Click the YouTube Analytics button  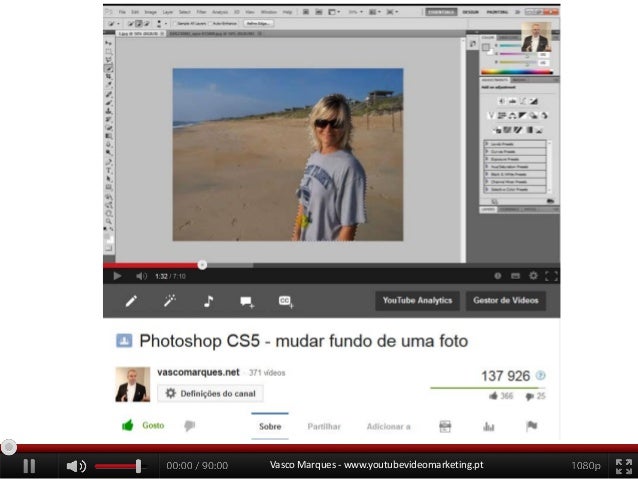click(417, 300)
